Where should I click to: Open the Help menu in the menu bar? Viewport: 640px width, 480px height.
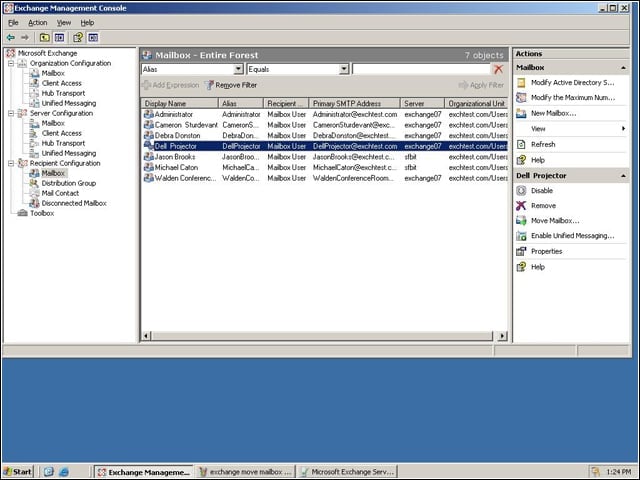(x=87, y=23)
